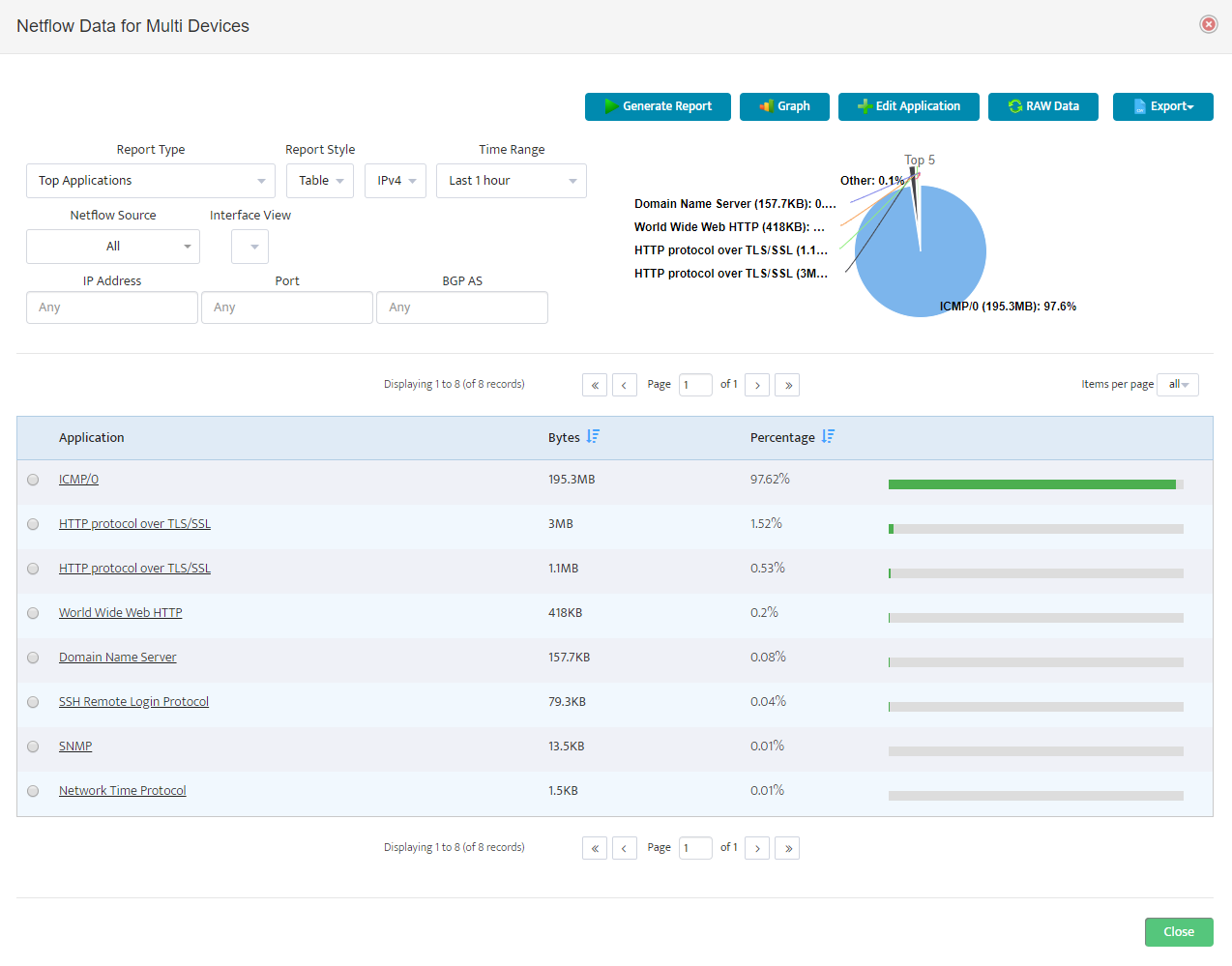Screen dimensions: 1232x966
Task: Click the Generate Report play icon button
Action: pyautogui.click(x=658, y=106)
